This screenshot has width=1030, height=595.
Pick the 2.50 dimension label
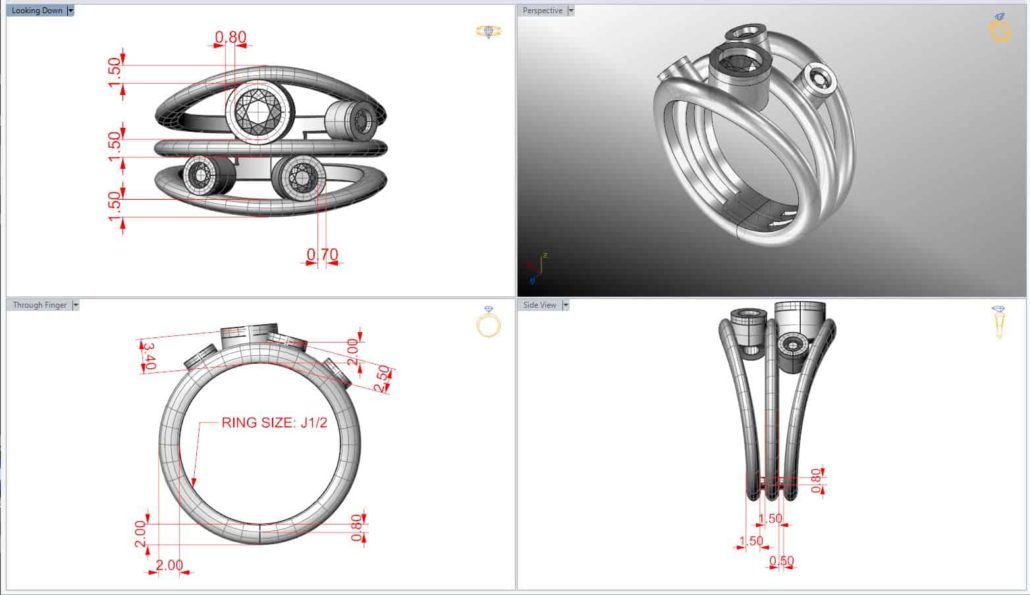[380, 377]
